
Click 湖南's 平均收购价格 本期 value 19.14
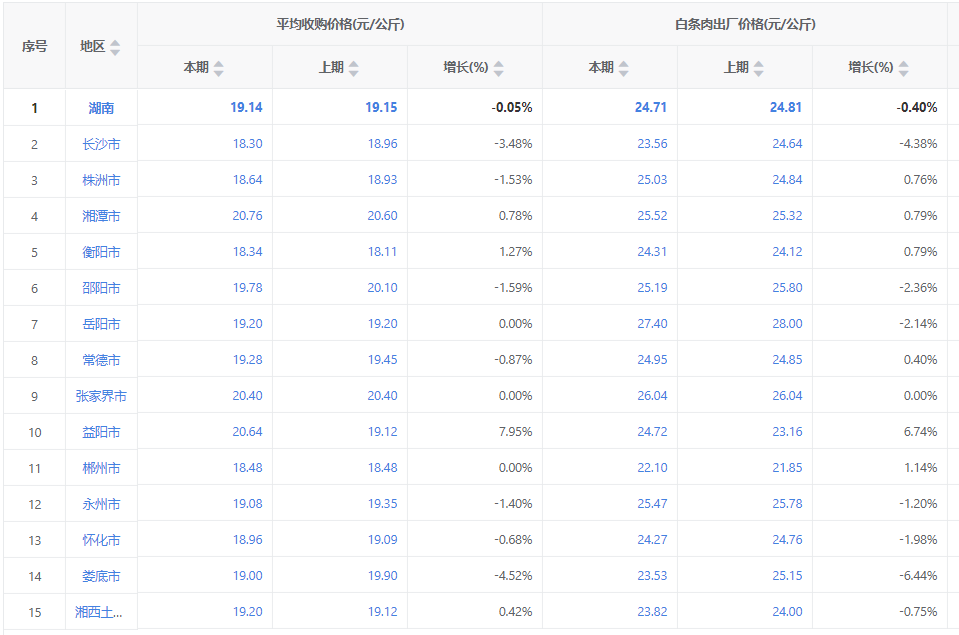[x=247, y=108]
